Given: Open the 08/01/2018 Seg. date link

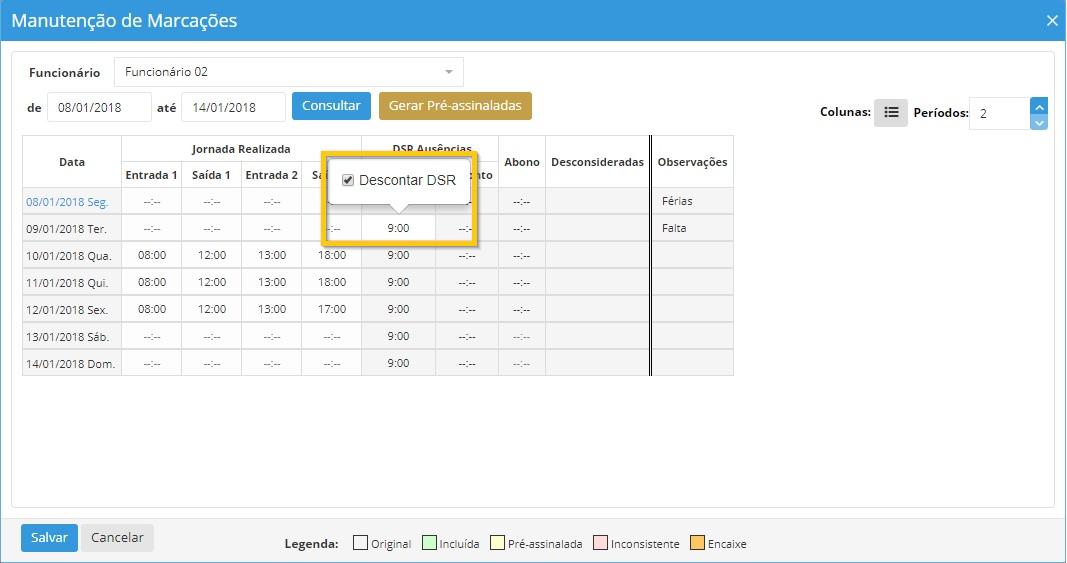Looking at the screenshot, I should pyautogui.click(x=67, y=201).
